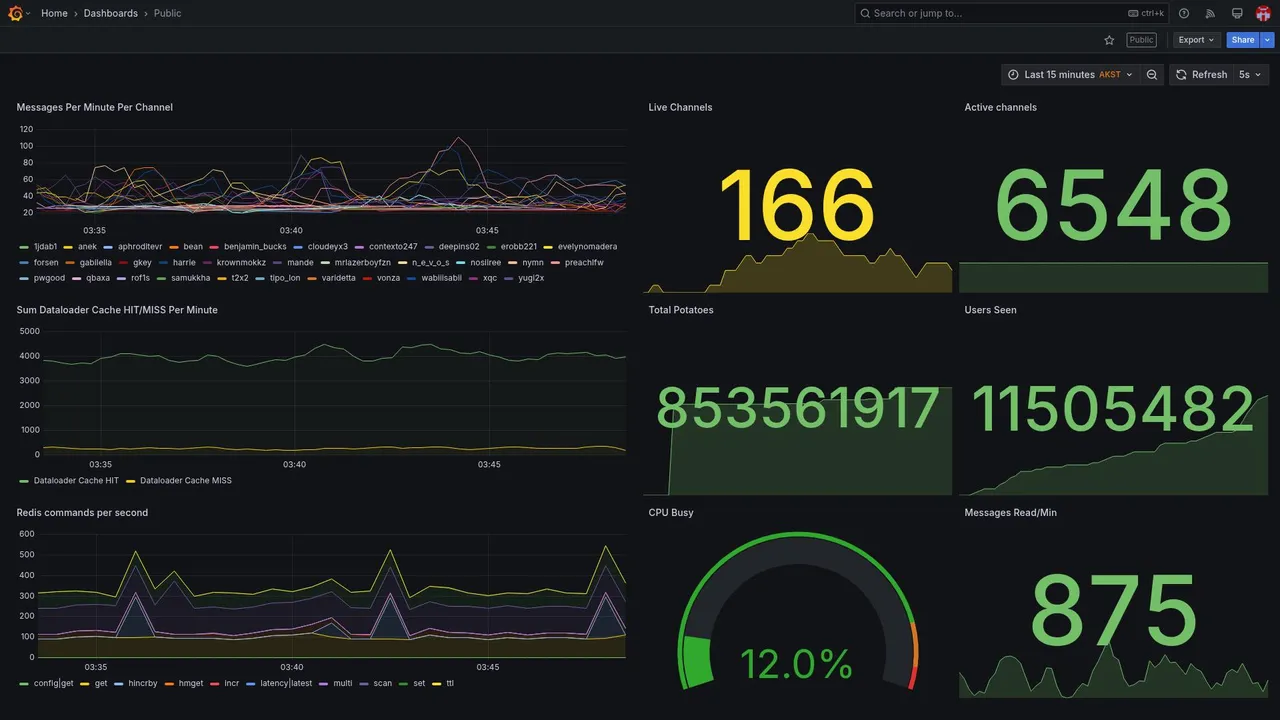Toggle the forsen series in legend
The height and width of the screenshot is (720, 1280).
(x=46, y=262)
